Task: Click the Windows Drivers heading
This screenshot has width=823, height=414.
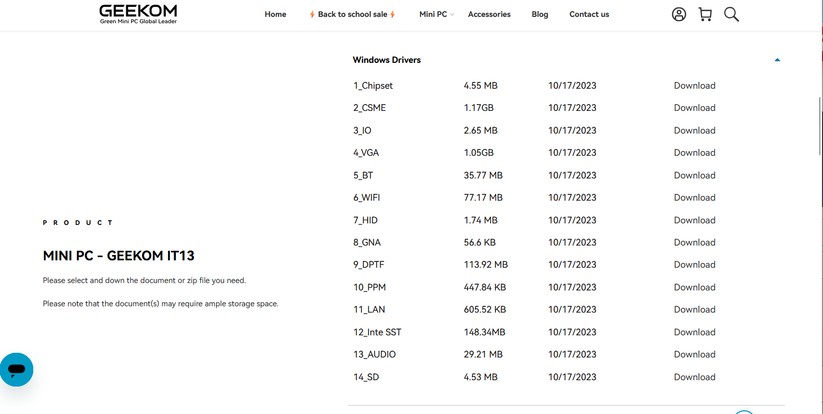Action: pos(386,60)
